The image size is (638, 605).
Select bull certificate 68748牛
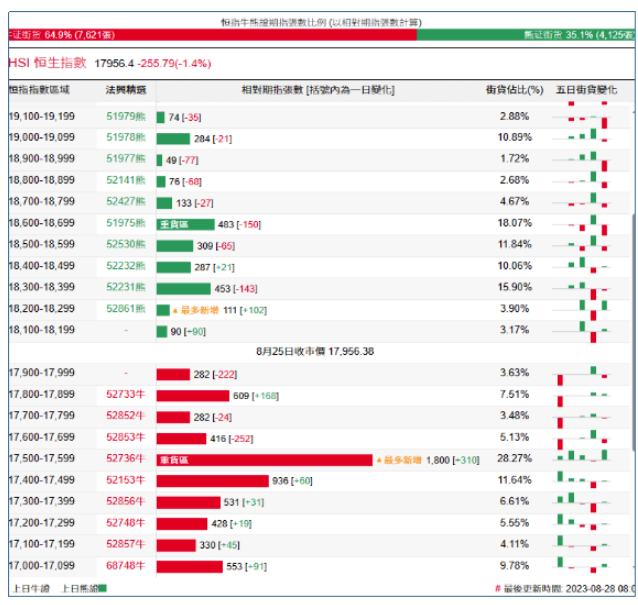pyautogui.click(x=125, y=566)
